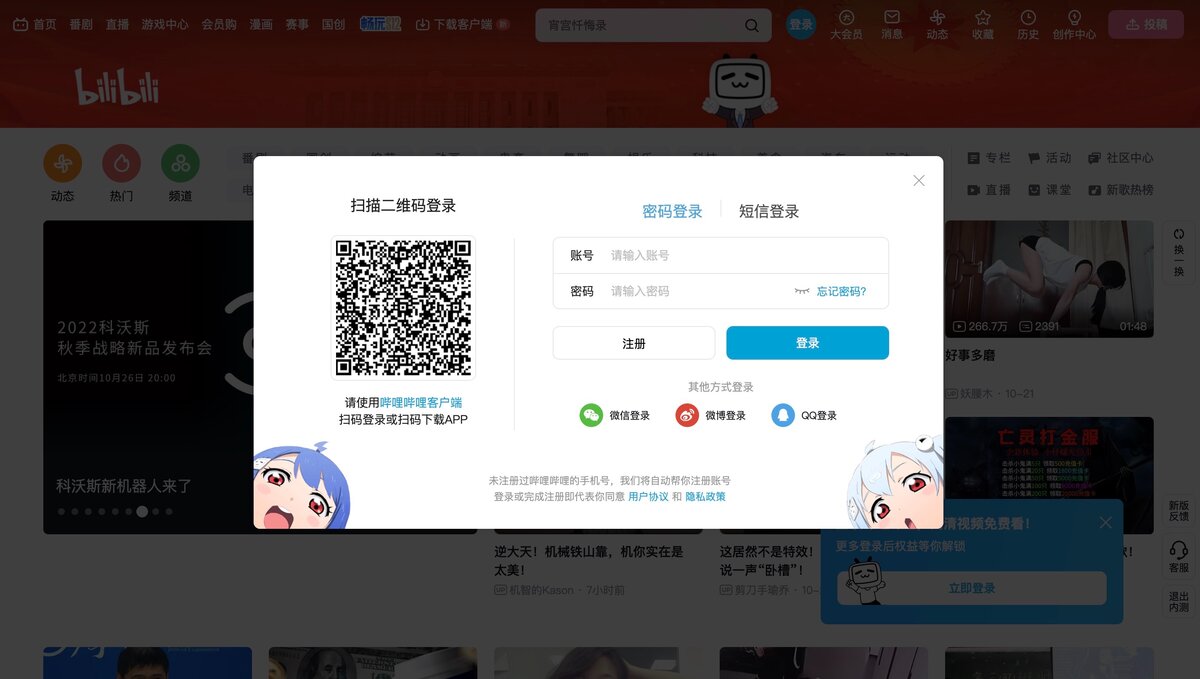Open 赛事 in top nav
Image resolution: width=1200 pixels, height=679 pixels.
297,24
